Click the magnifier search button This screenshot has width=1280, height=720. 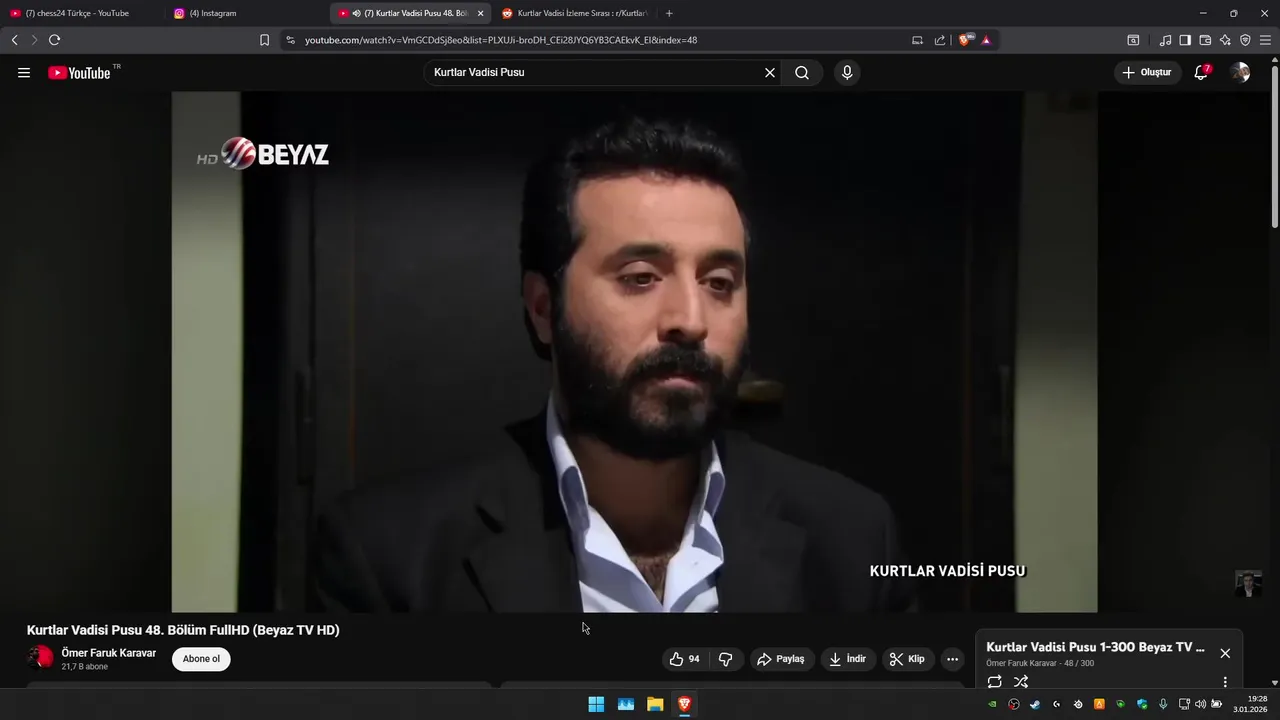(x=802, y=73)
